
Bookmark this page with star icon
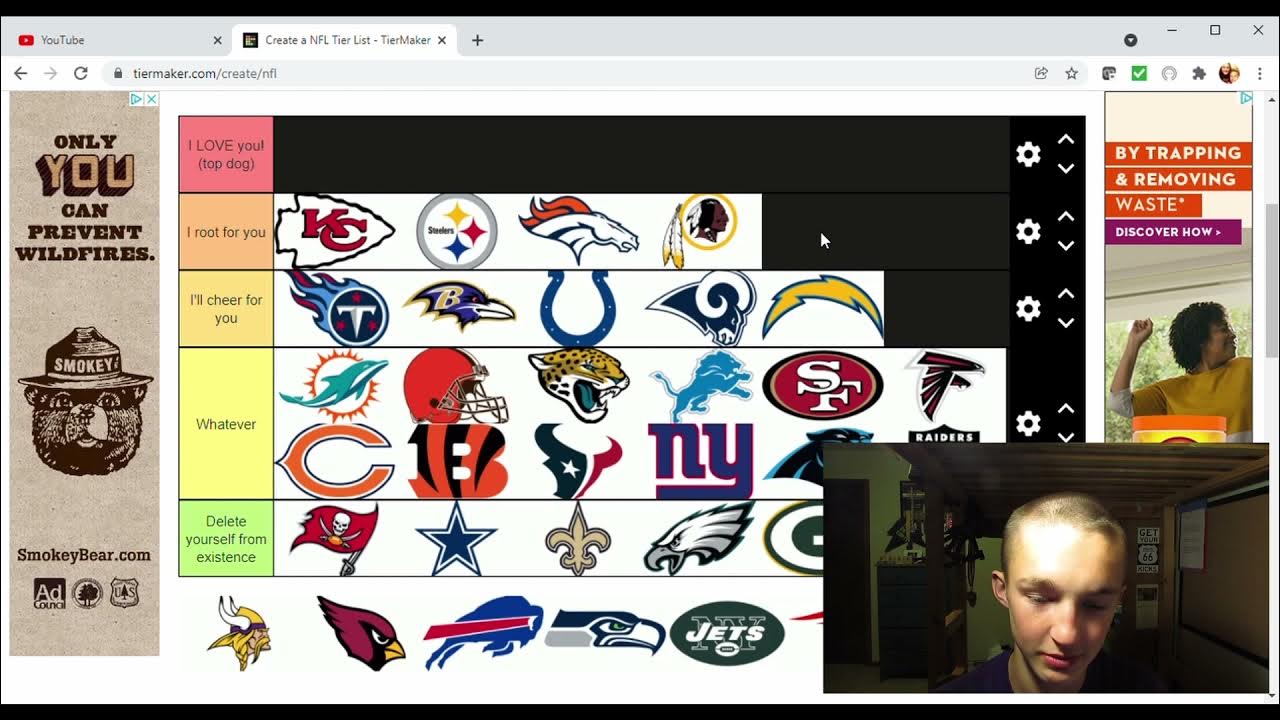click(x=1071, y=73)
